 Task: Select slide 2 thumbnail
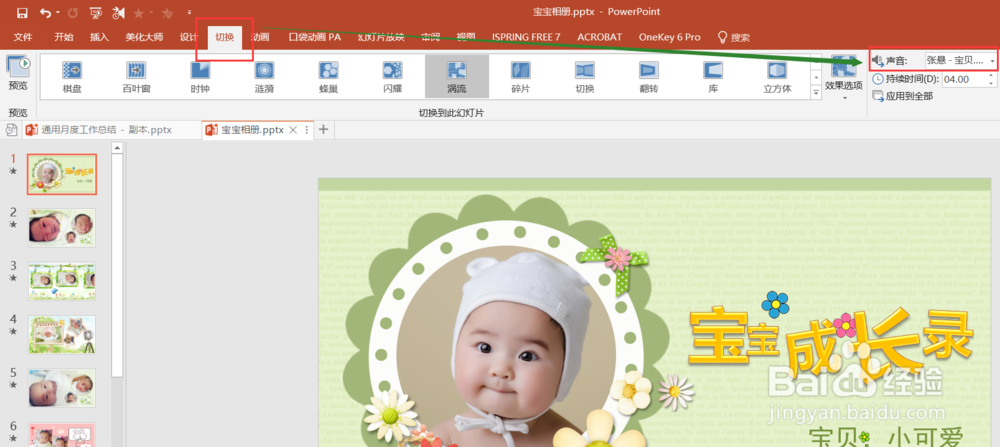[62, 228]
